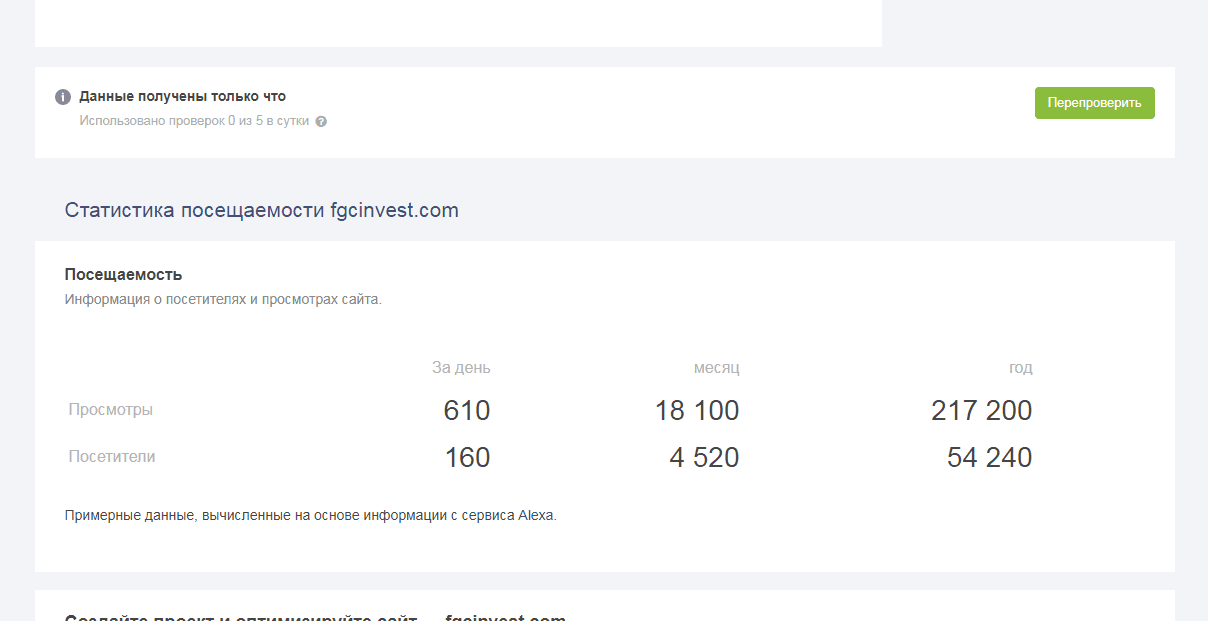
Task: Click the monthly visitors value 4 520
Action: [x=704, y=458]
